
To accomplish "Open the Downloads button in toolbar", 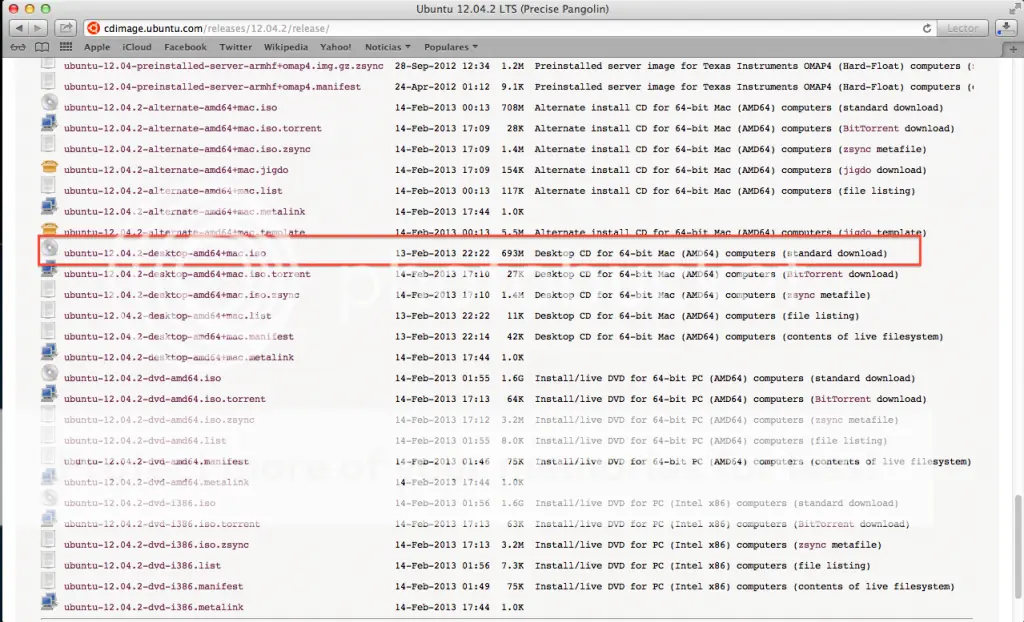I will click(x=1006, y=28).
